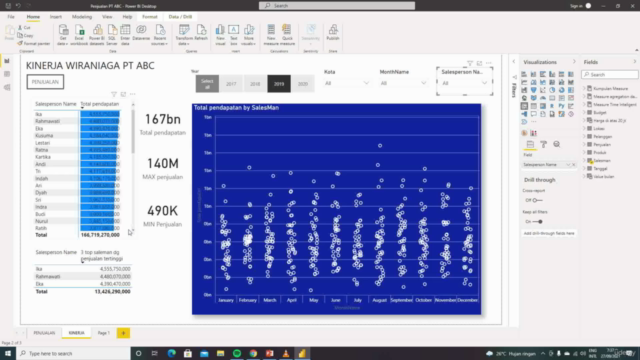Switch to Model view in left sidebar

pos(7,87)
